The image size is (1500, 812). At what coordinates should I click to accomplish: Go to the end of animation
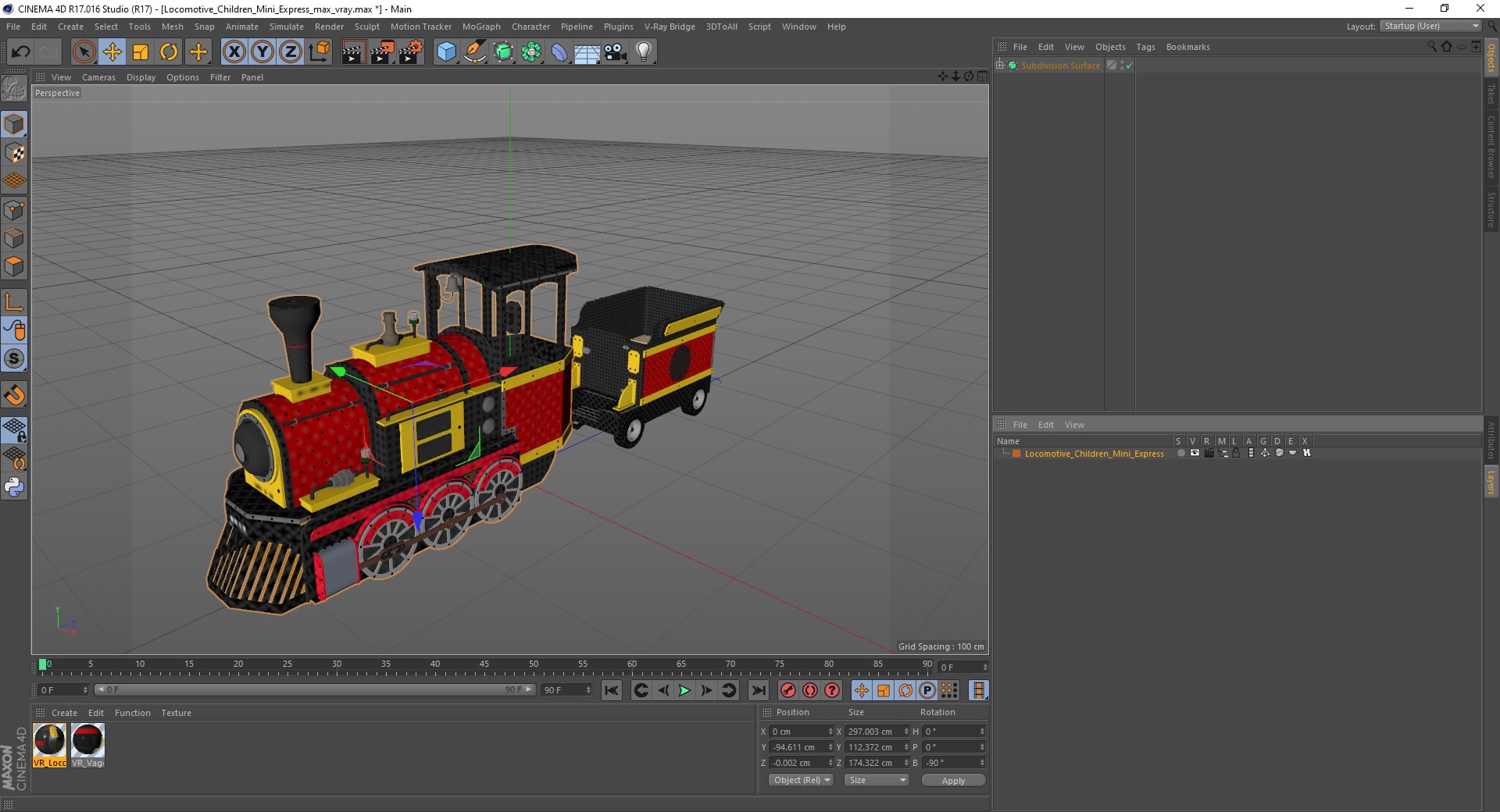pos(758,690)
